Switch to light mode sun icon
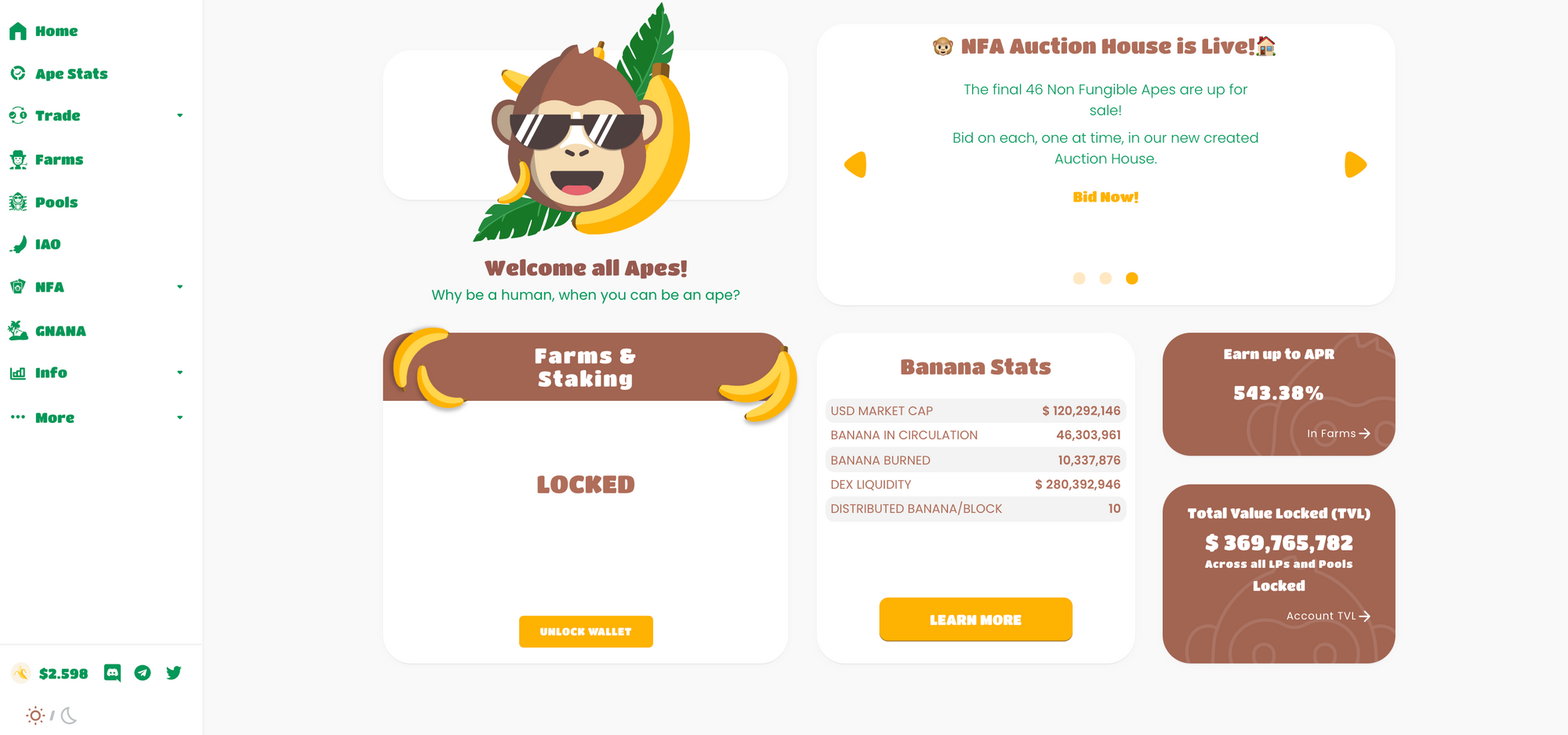The height and width of the screenshot is (735, 1568). click(x=35, y=715)
